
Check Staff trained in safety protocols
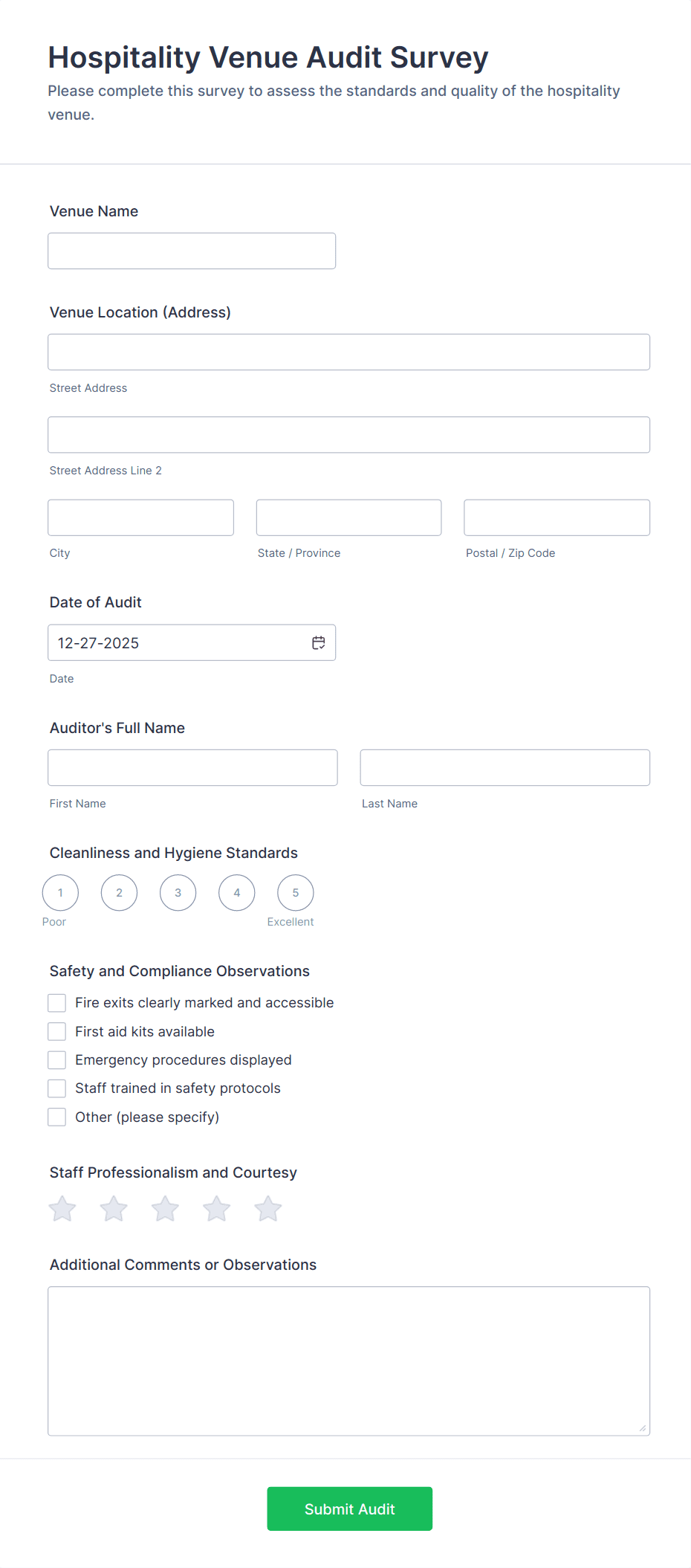pos(57,1088)
